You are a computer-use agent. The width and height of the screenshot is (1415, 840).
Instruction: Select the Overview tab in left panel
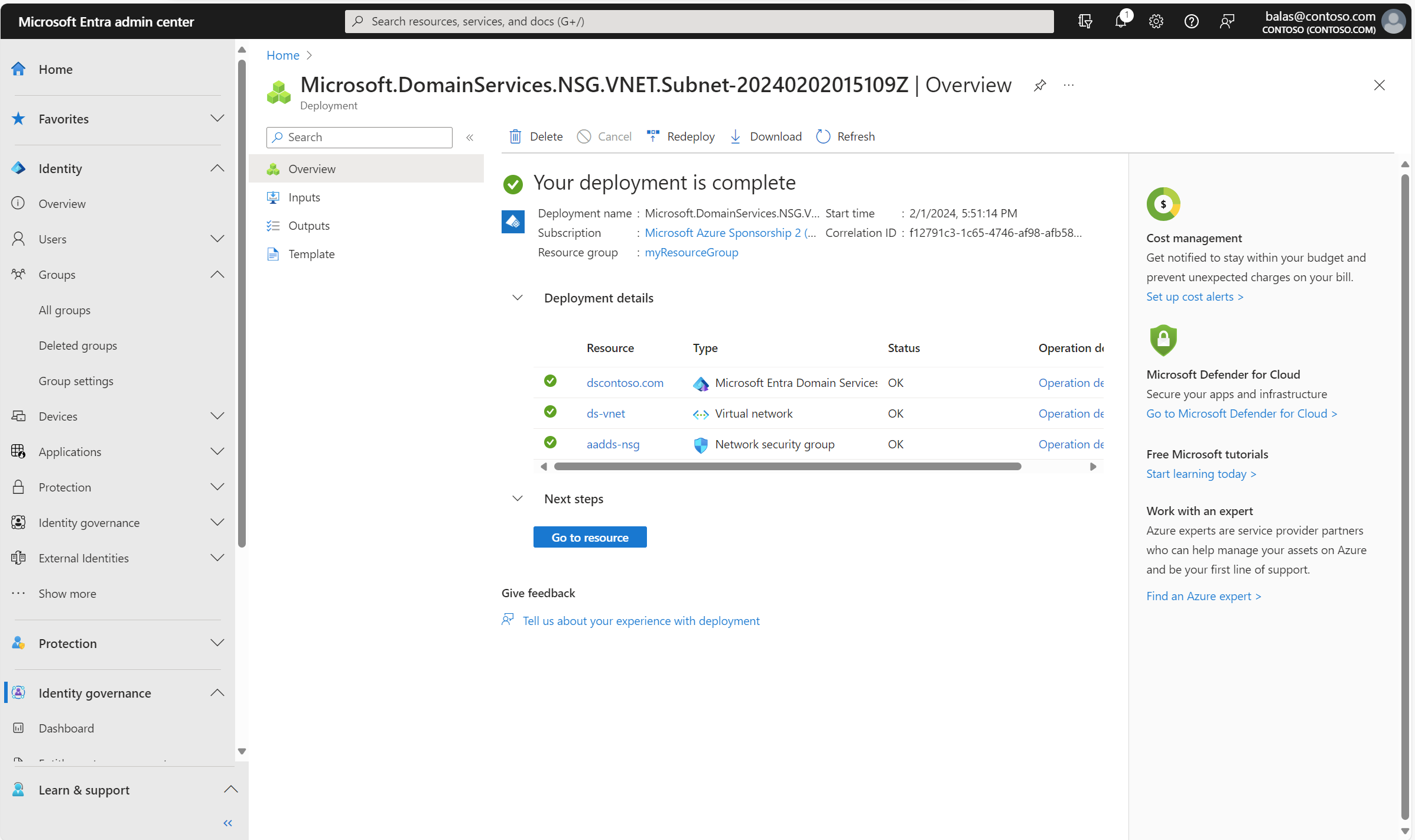pos(312,168)
